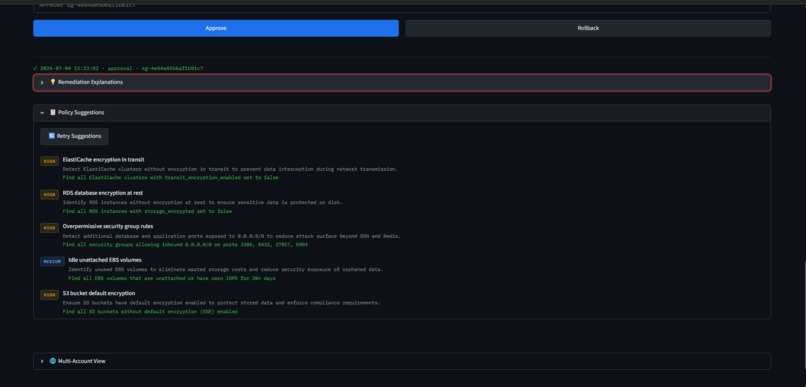Viewport: 806px width, 387px height.
Task: Click the Rollback button
Action: (588, 28)
